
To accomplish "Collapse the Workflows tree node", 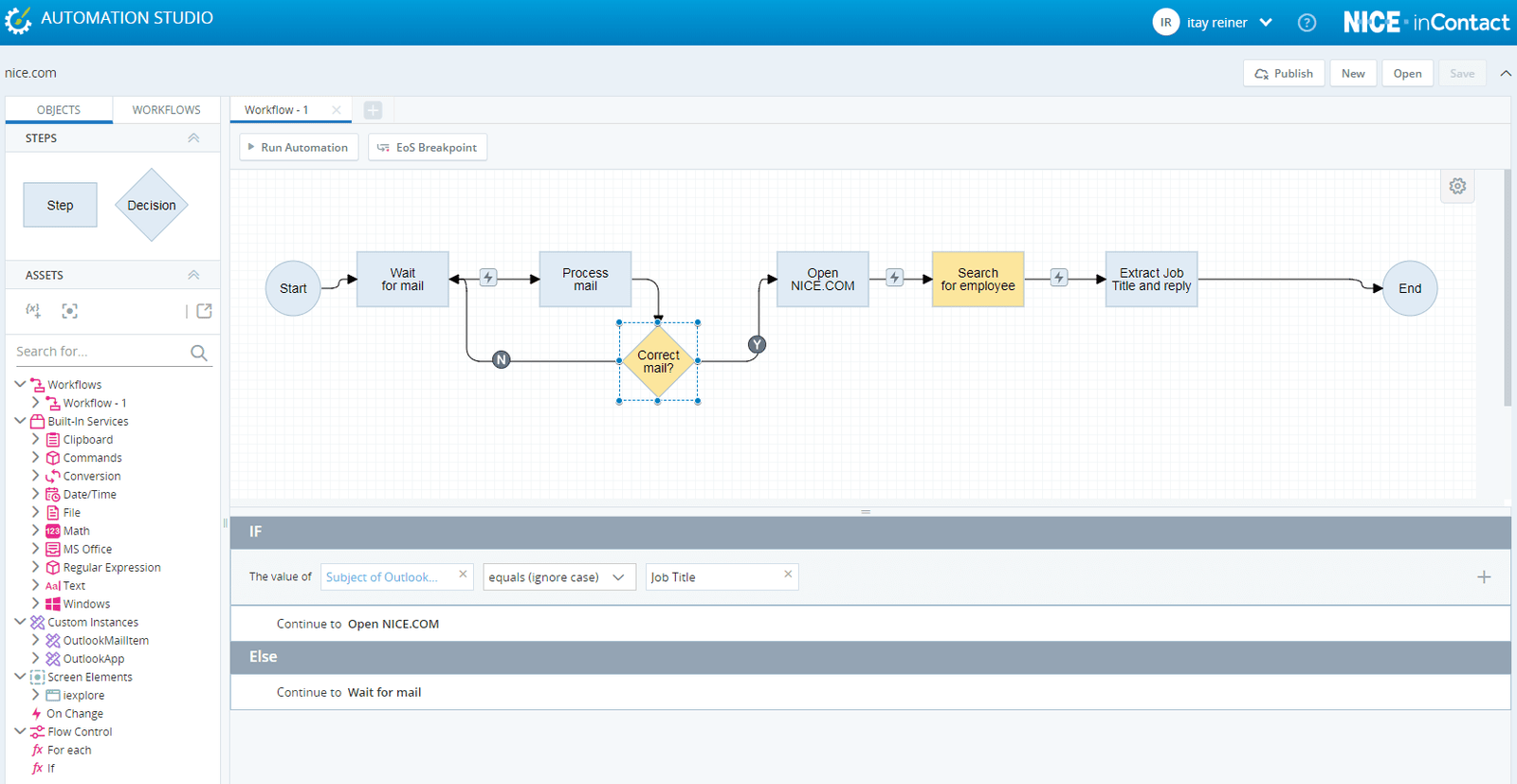I will [20, 384].
